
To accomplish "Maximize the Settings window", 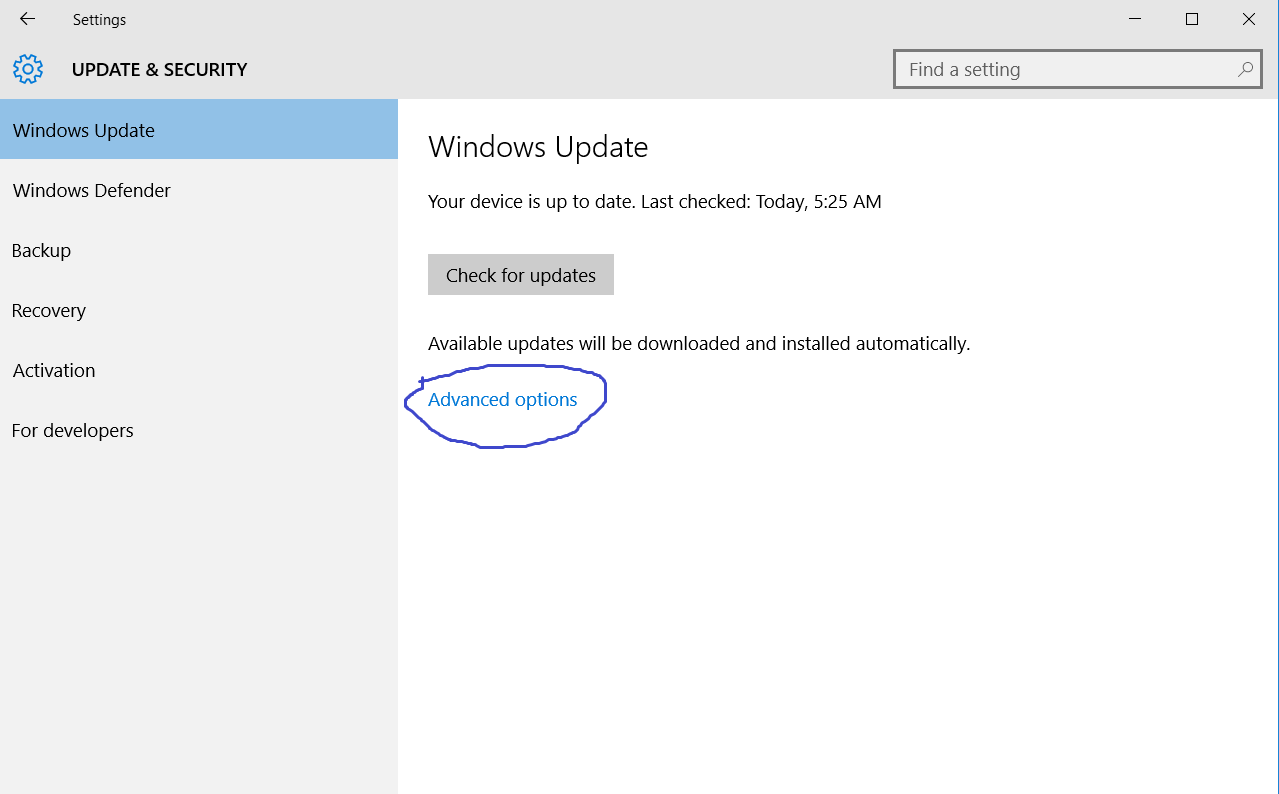I will coord(1192,19).
